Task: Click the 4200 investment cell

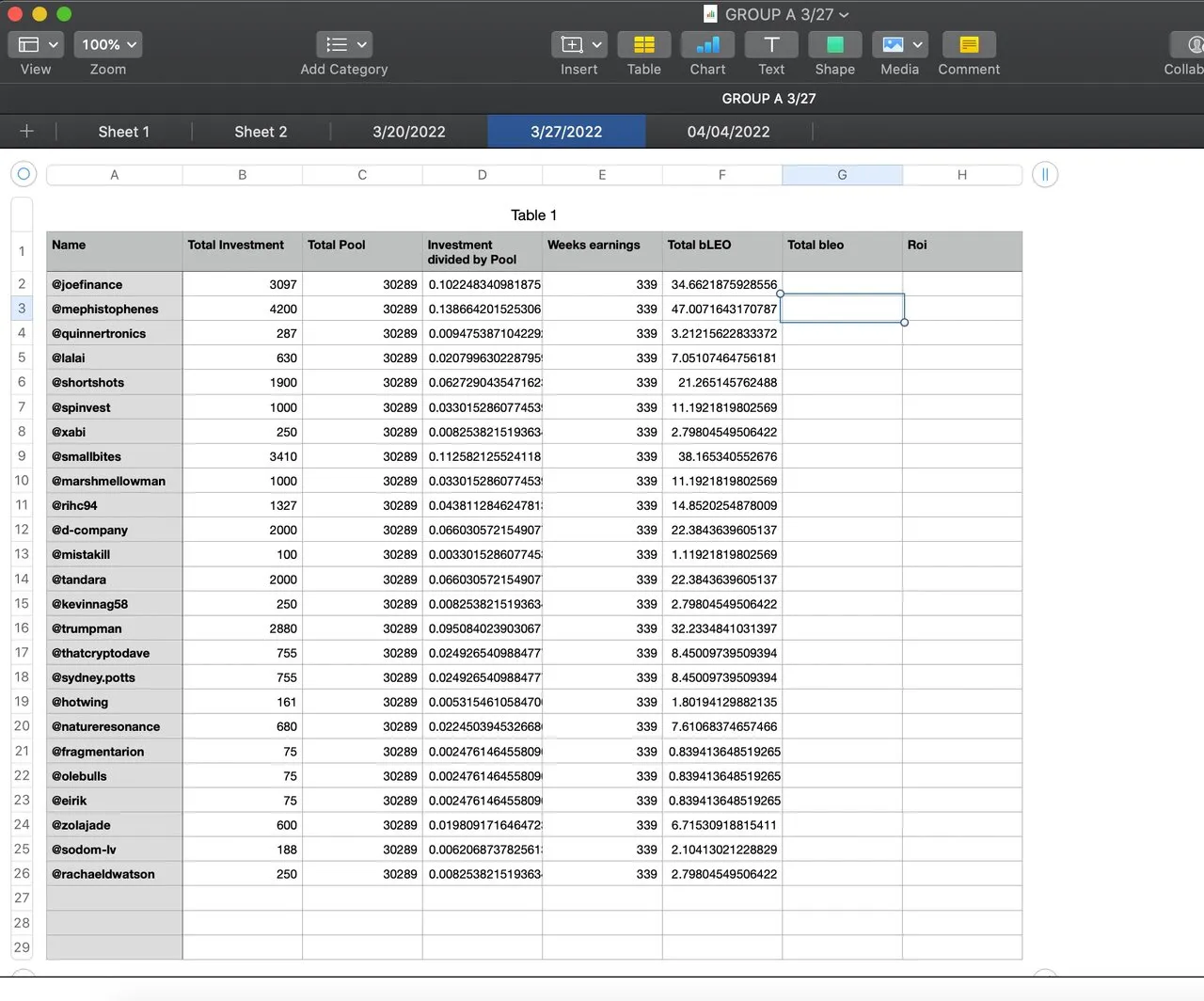Action: pos(243,309)
